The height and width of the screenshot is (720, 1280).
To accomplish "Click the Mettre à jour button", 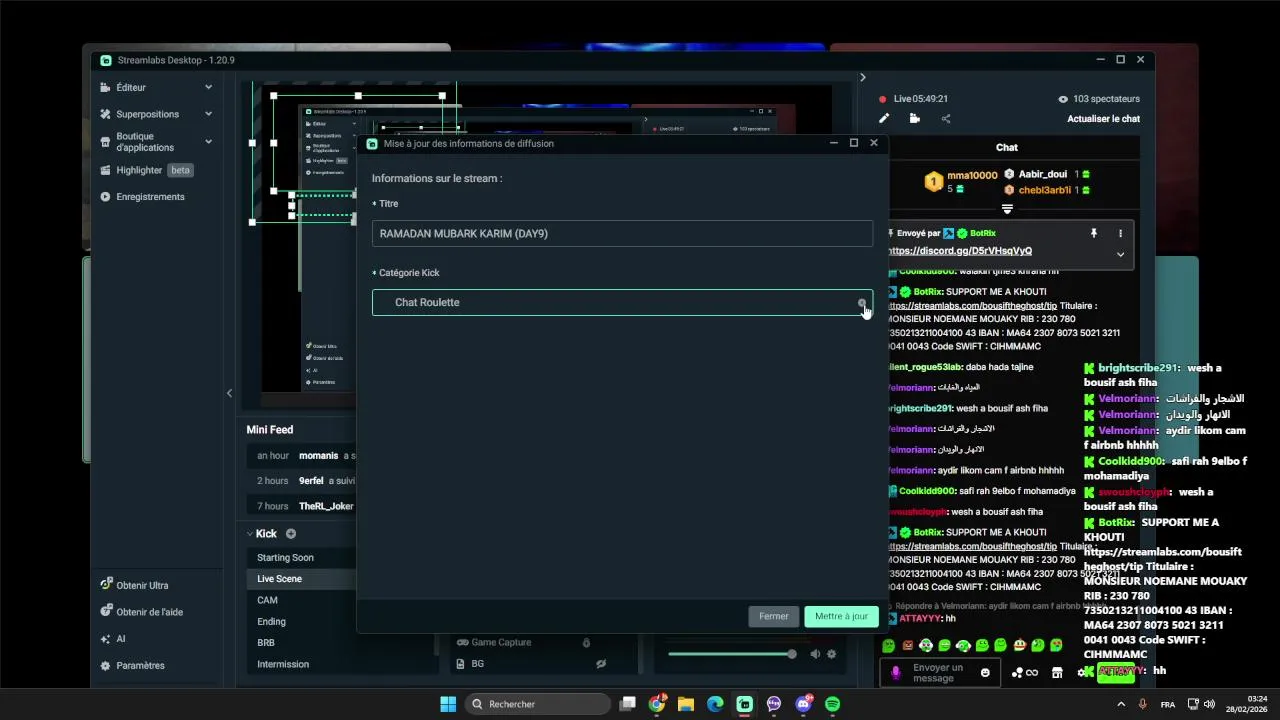I will (x=841, y=616).
